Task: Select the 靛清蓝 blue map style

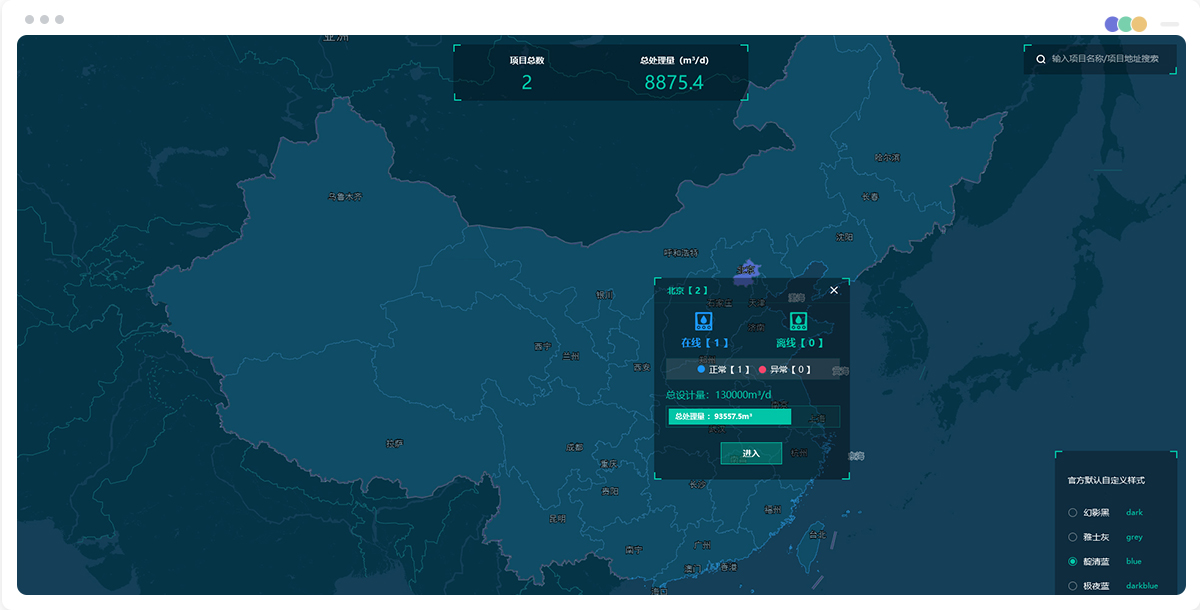Action: [x=1073, y=561]
